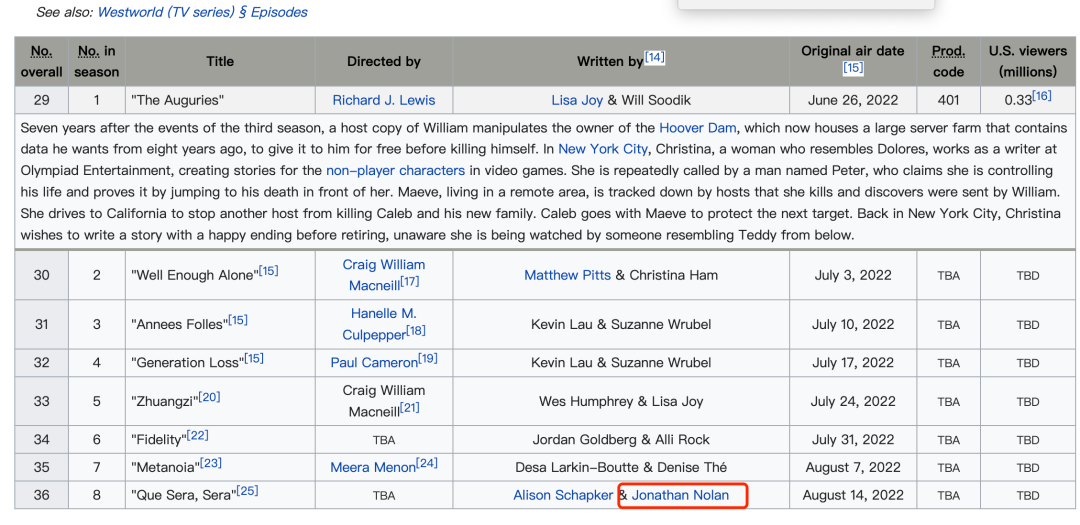1080x525 pixels.
Task: Open citation [25] after Que Sera, Sera
Action: click(247, 491)
